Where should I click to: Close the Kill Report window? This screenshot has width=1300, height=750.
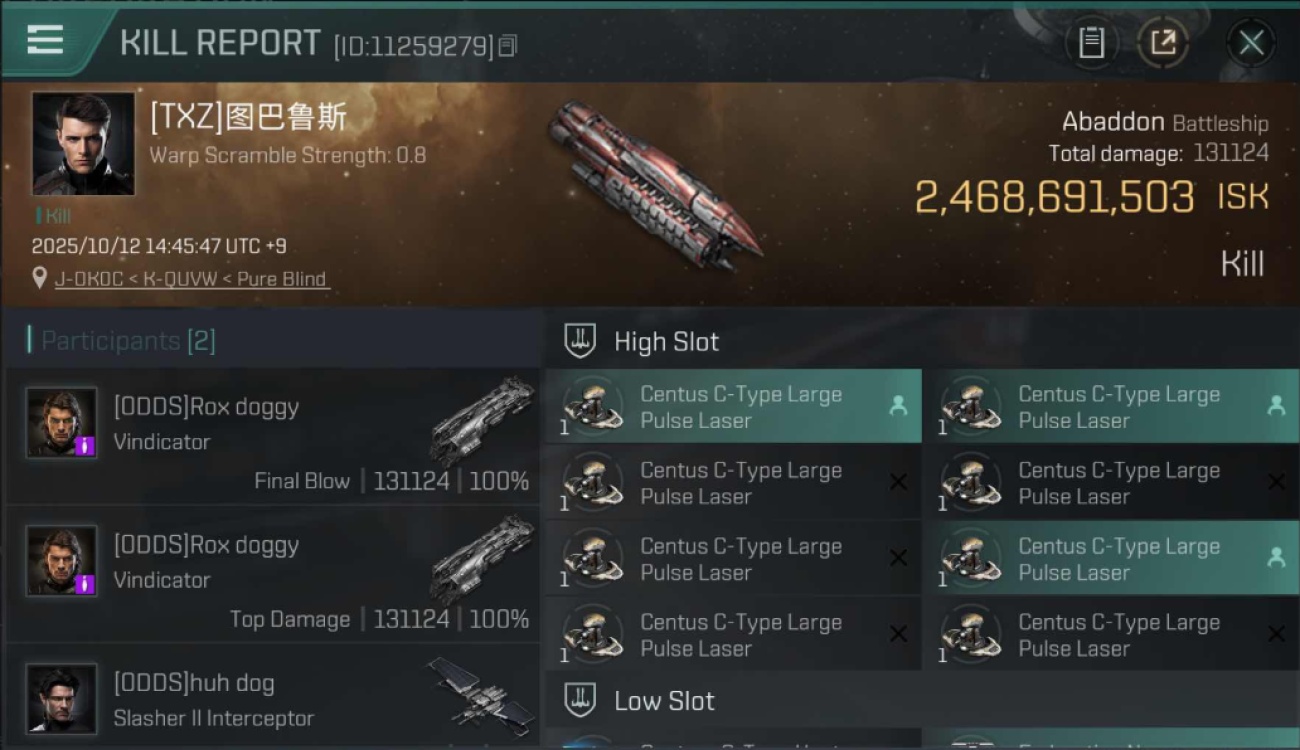(1251, 42)
